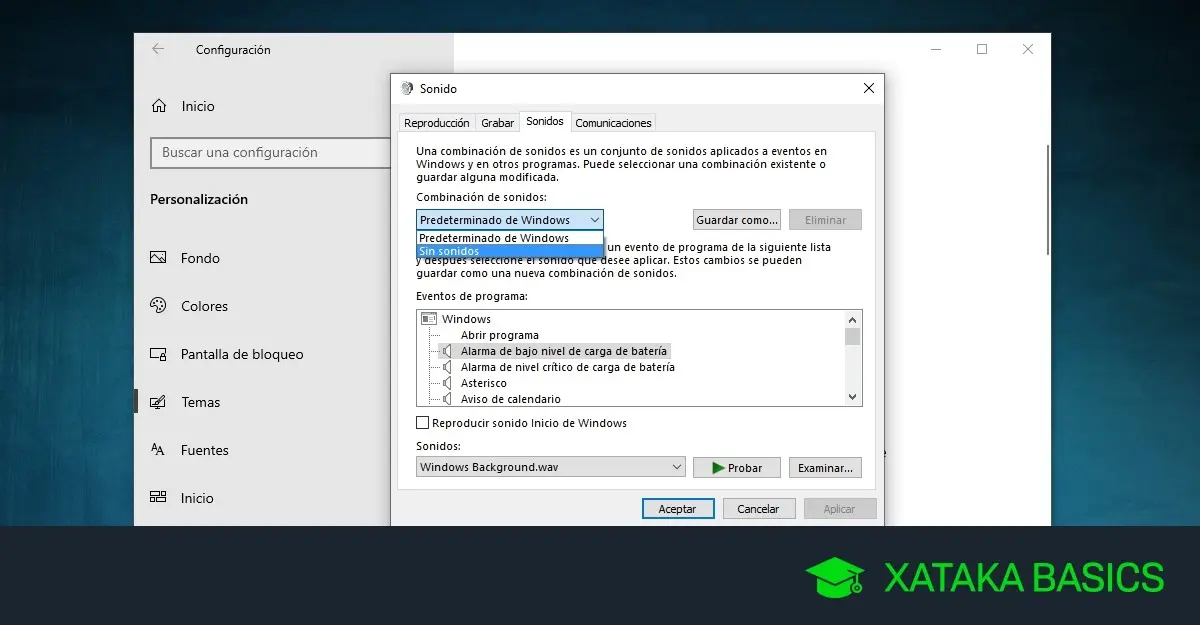Screen dimensions: 1200x625
Task: Select the Sonidos tab
Action: [545, 121]
